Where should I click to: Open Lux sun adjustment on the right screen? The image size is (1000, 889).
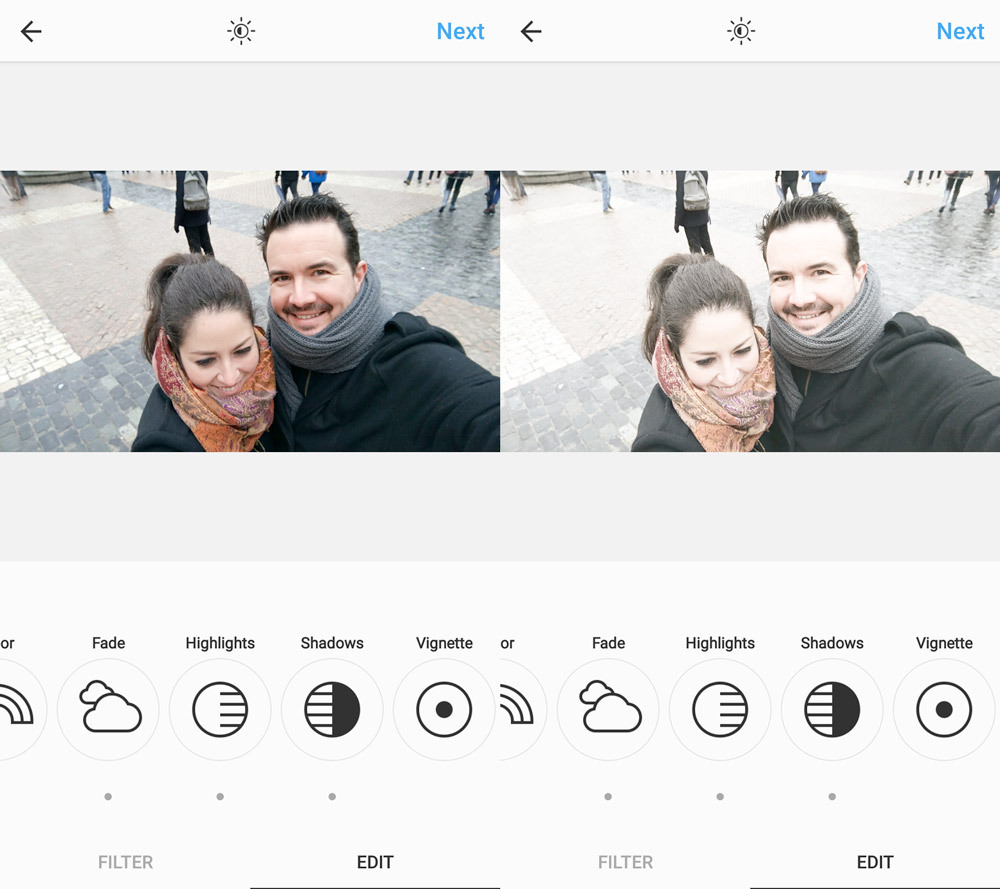741,32
